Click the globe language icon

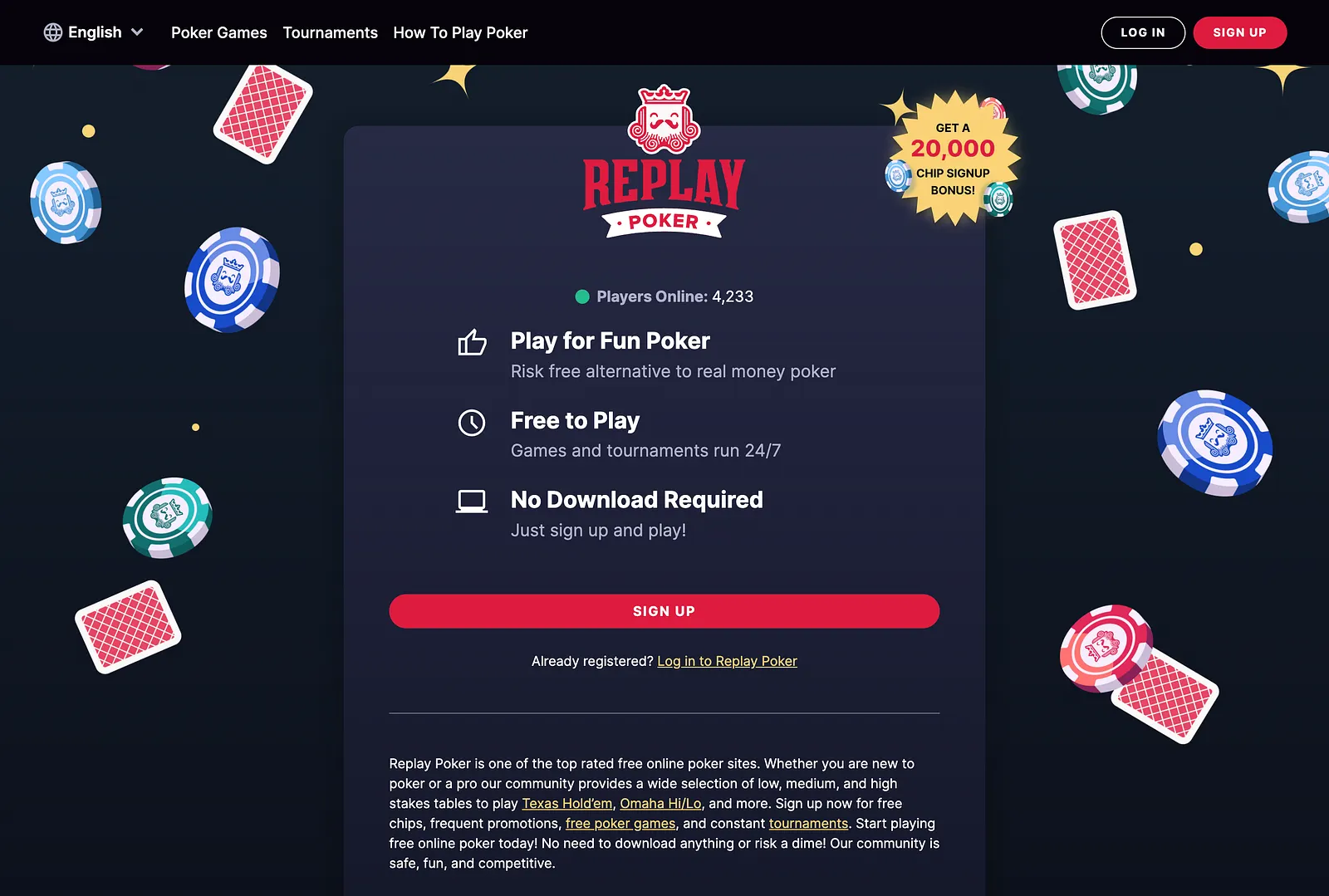coord(53,32)
